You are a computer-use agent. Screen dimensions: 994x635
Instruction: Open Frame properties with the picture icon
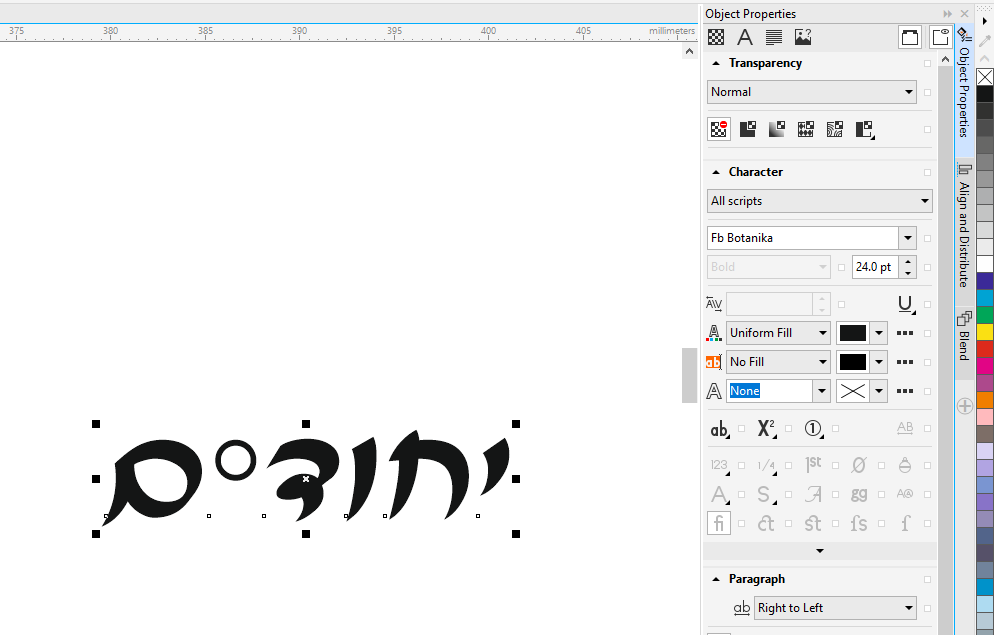pyautogui.click(x=801, y=37)
